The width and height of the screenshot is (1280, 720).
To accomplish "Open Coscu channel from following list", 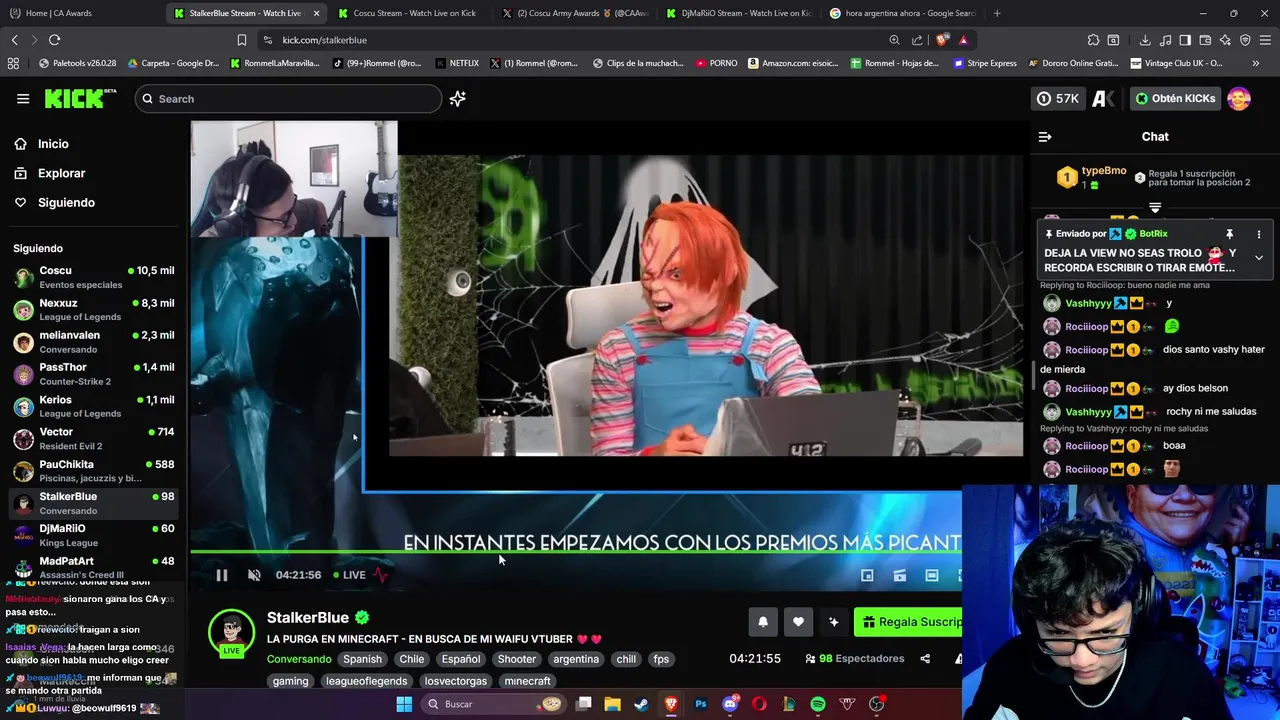I will point(95,277).
